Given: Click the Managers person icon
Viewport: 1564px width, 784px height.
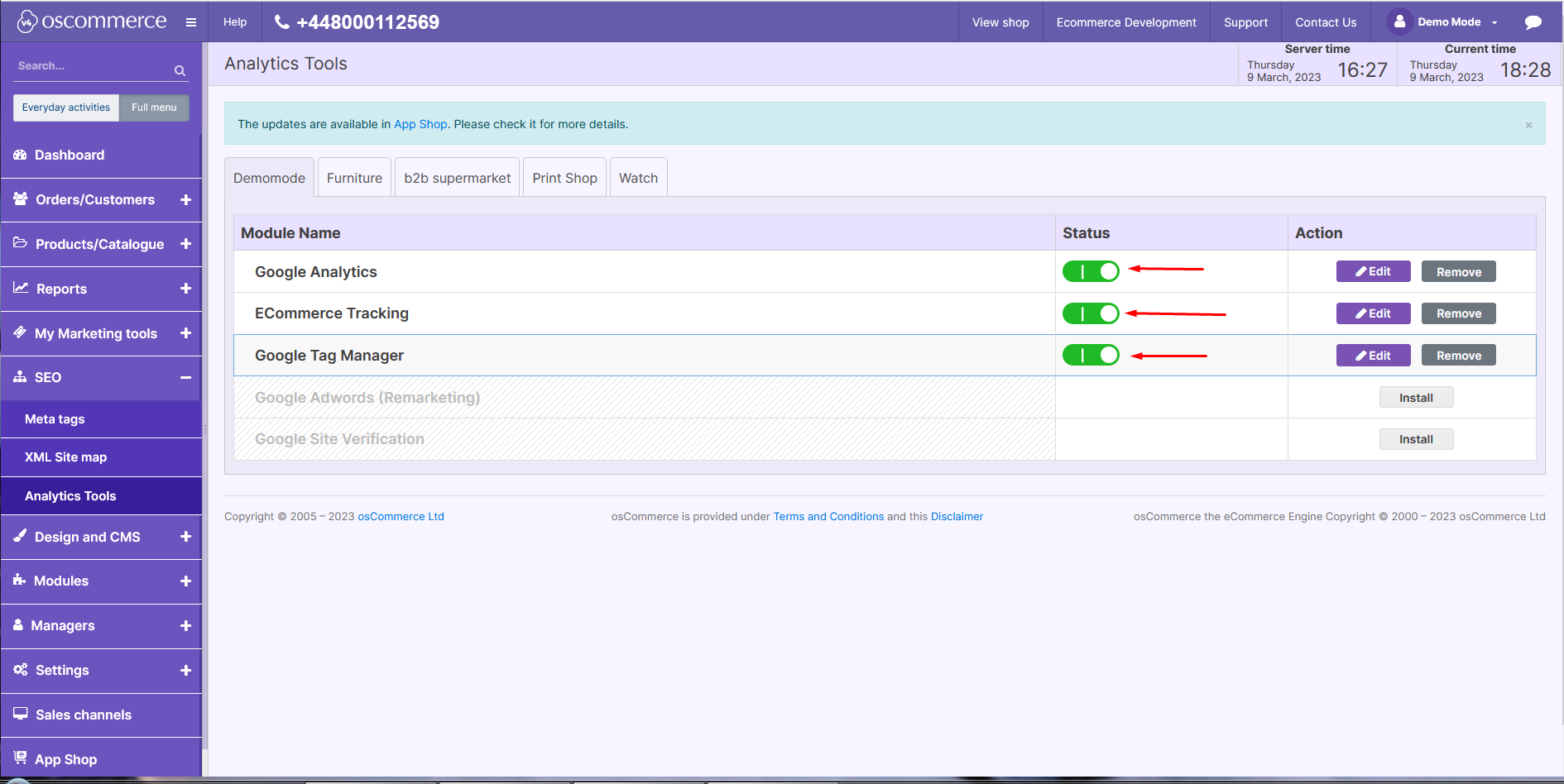Looking at the screenshot, I should [x=18, y=624].
